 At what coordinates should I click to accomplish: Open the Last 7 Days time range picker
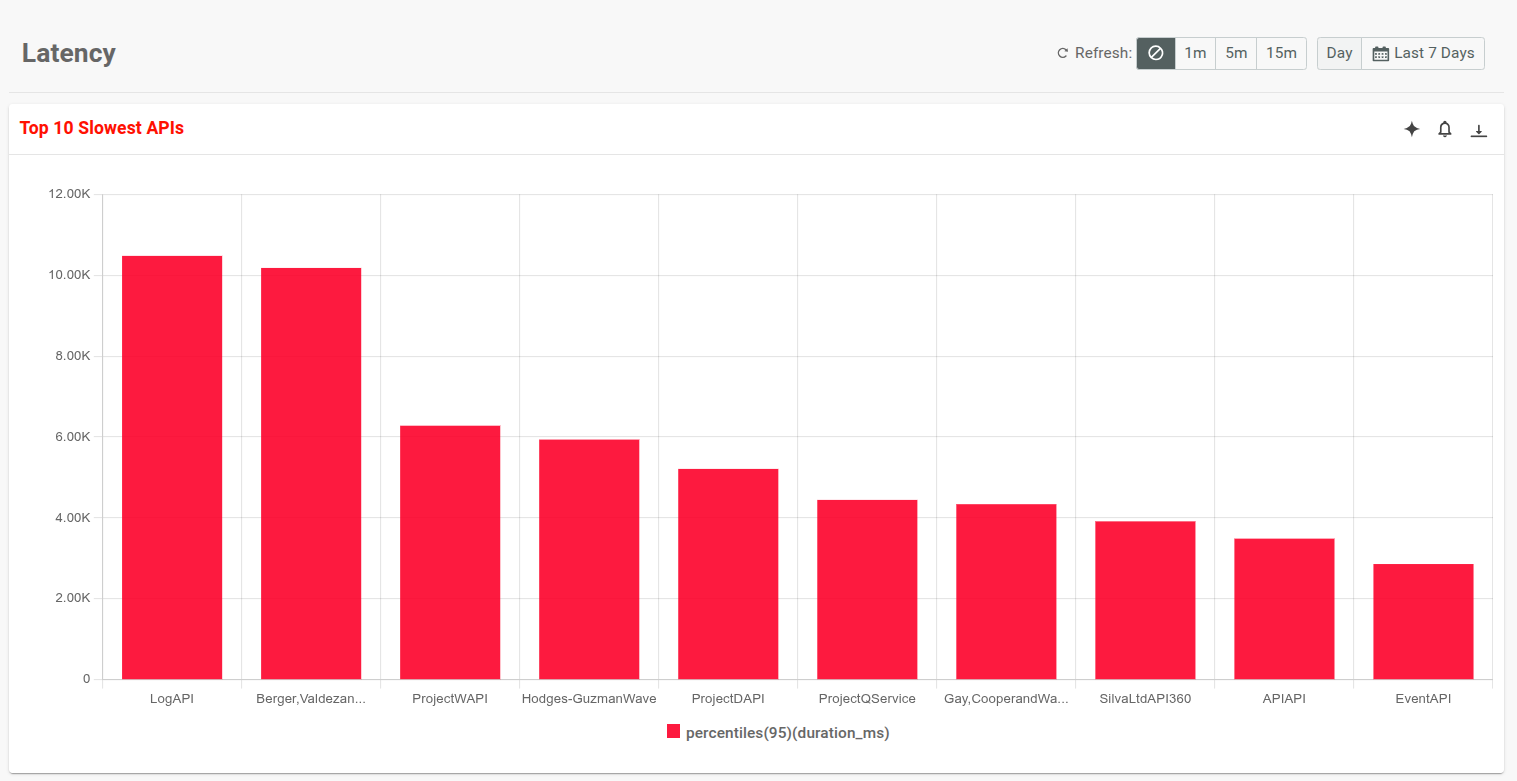tap(1423, 53)
